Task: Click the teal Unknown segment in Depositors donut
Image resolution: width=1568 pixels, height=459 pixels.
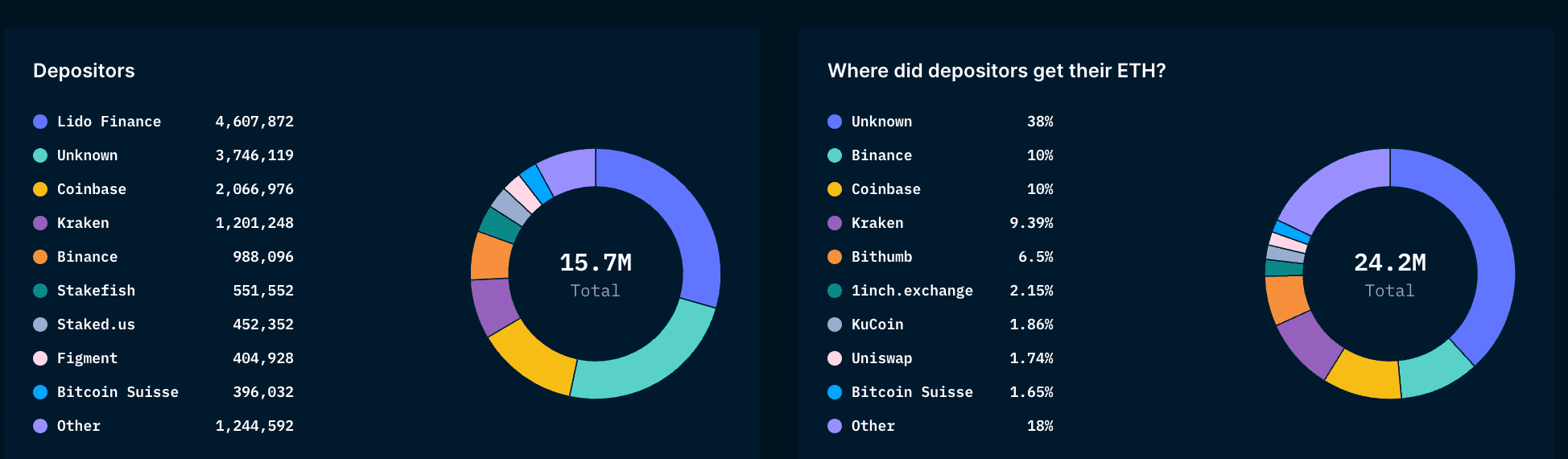Action: click(644, 362)
